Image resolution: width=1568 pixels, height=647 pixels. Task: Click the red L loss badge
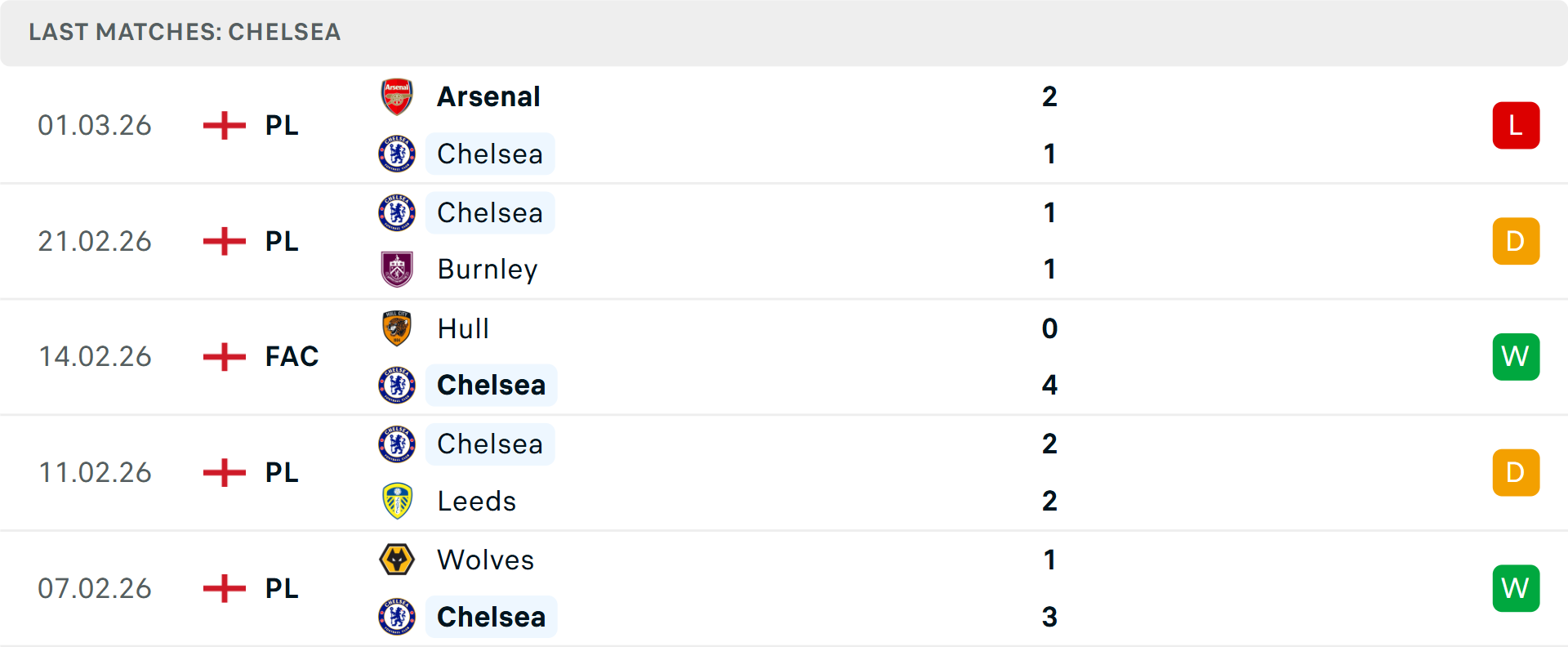coord(1516,126)
